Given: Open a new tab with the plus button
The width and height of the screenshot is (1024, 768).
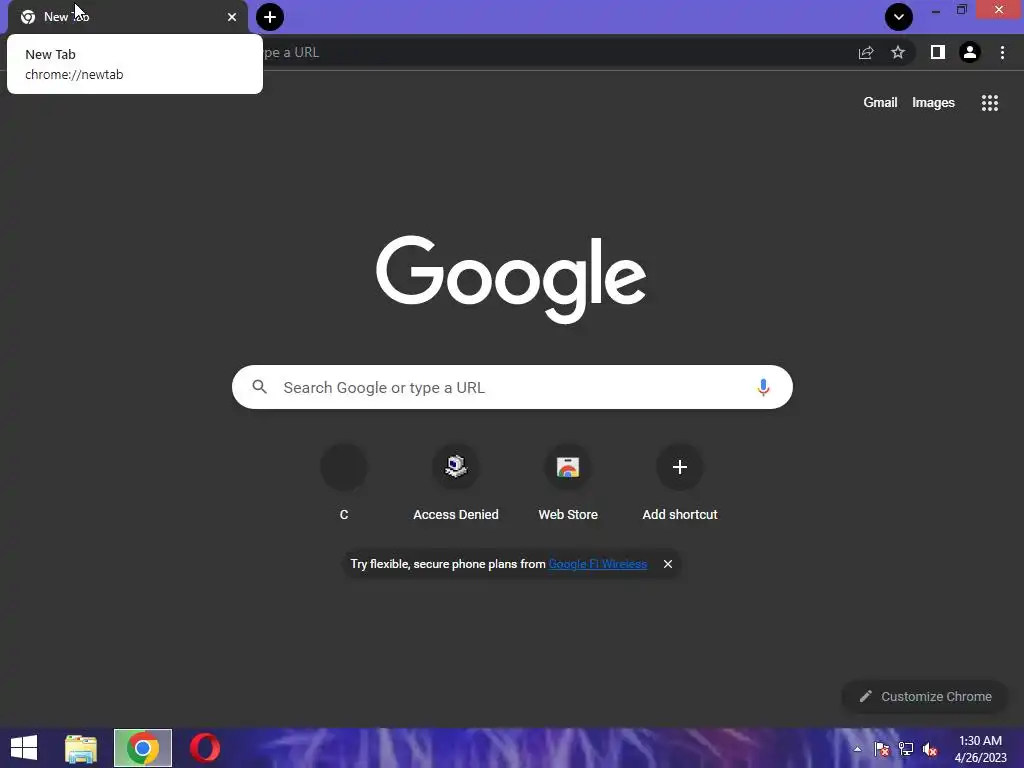Looking at the screenshot, I should (x=270, y=17).
